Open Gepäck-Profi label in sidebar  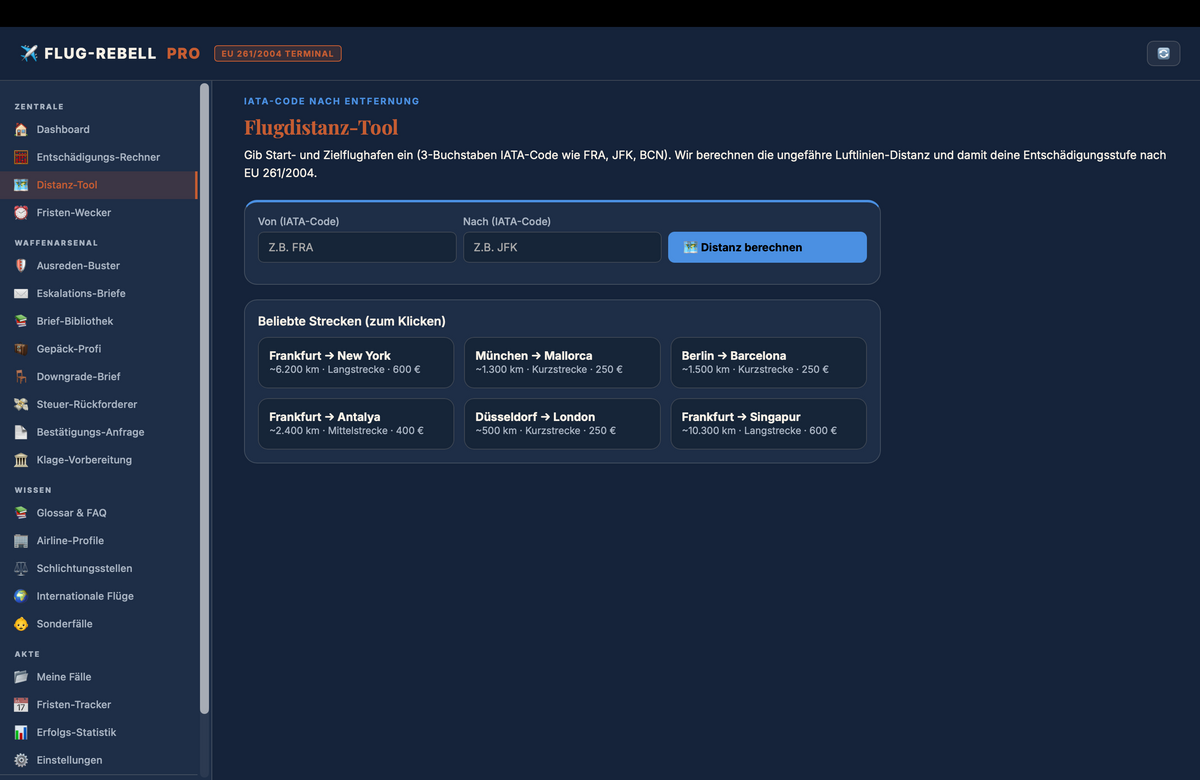click(x=69, y=349)
